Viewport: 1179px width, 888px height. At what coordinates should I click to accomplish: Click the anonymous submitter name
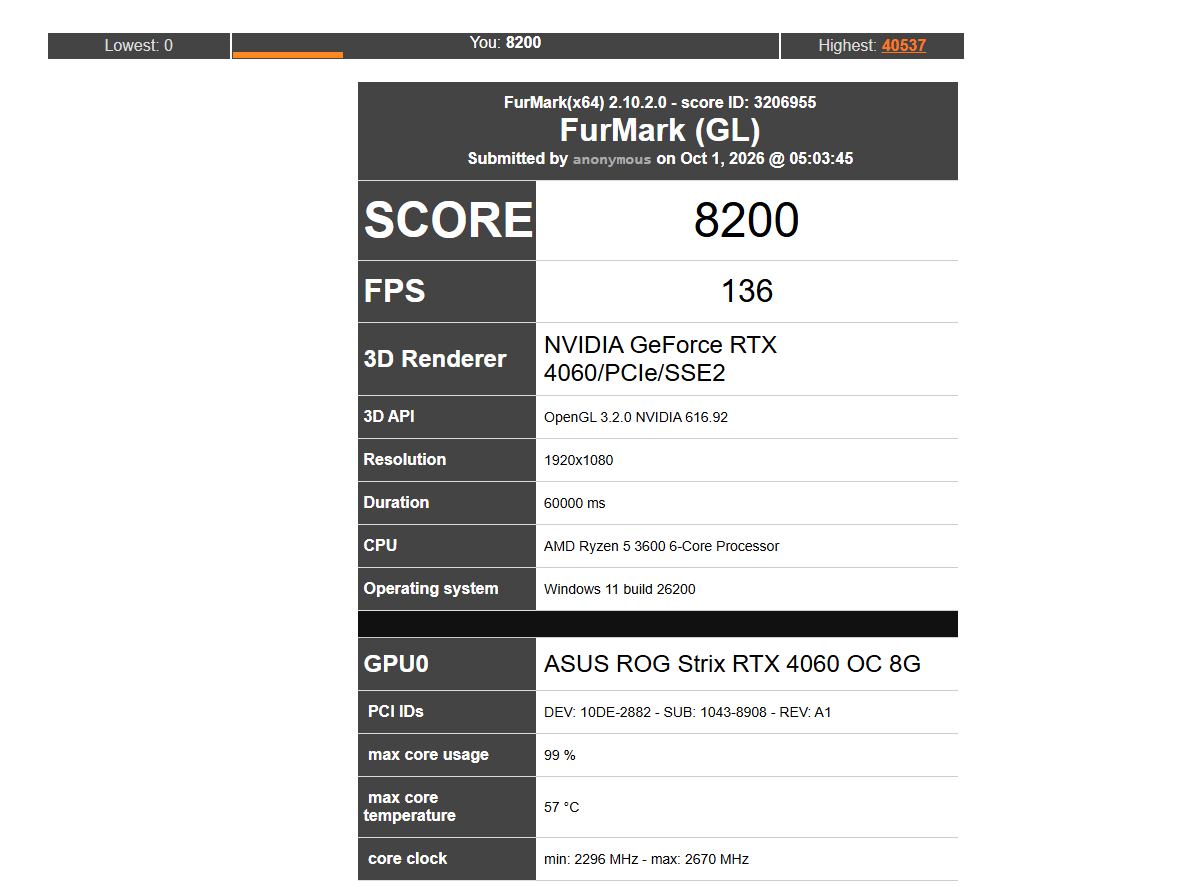pos(611,159)
